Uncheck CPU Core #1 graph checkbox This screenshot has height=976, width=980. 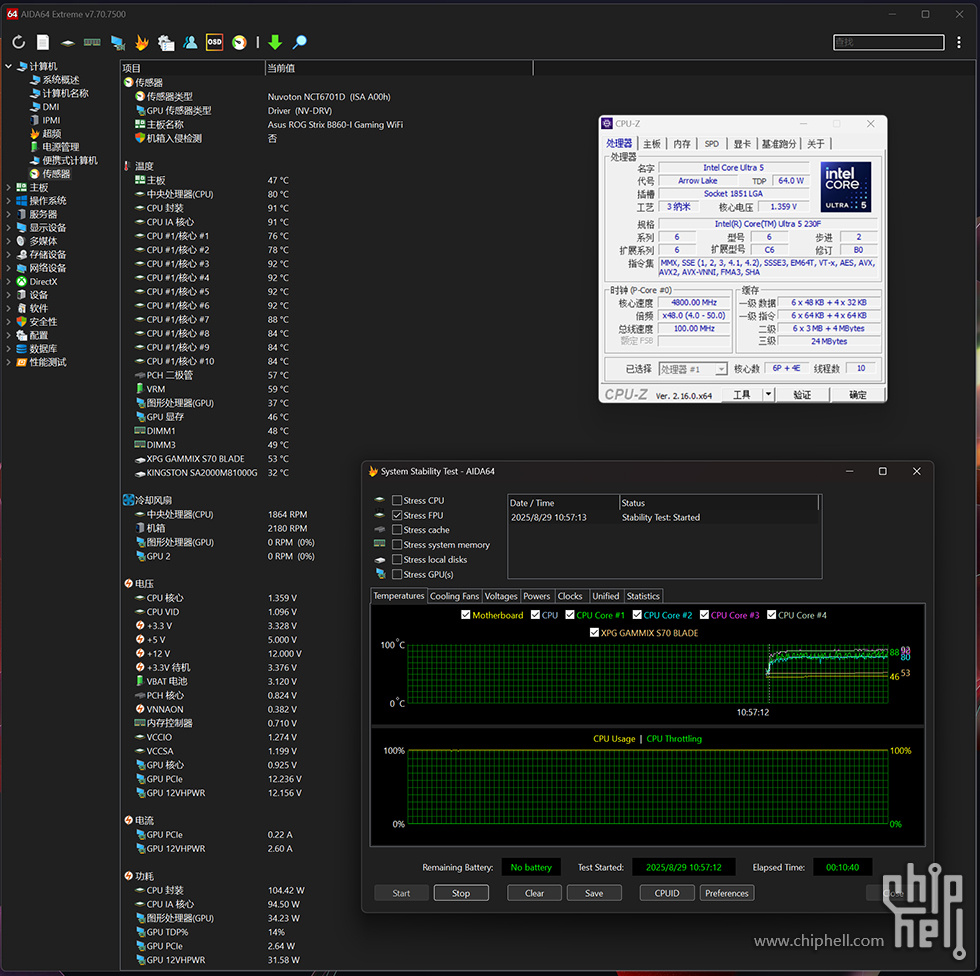[570, 615]
